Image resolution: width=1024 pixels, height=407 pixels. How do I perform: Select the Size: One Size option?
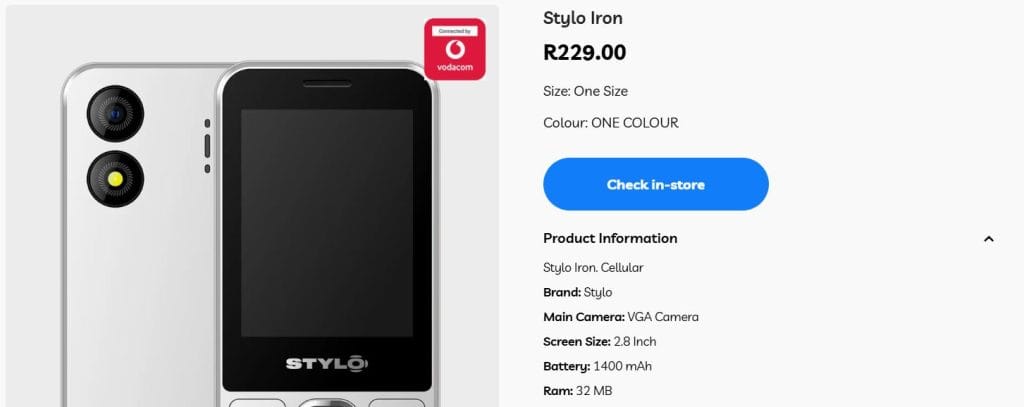[x=585, y=91]
